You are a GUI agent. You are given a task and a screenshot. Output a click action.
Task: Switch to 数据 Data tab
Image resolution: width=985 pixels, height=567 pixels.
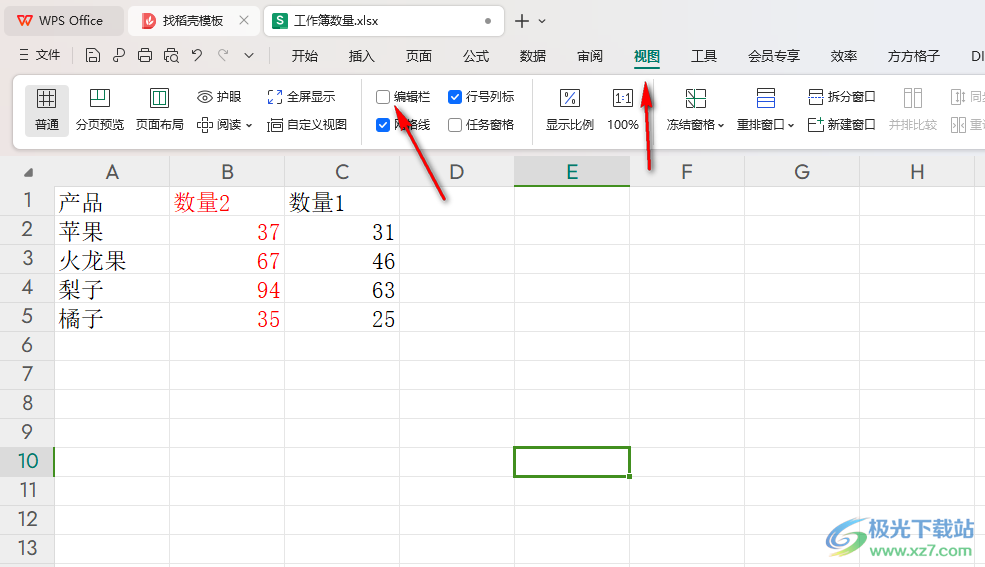click(533, 56)
